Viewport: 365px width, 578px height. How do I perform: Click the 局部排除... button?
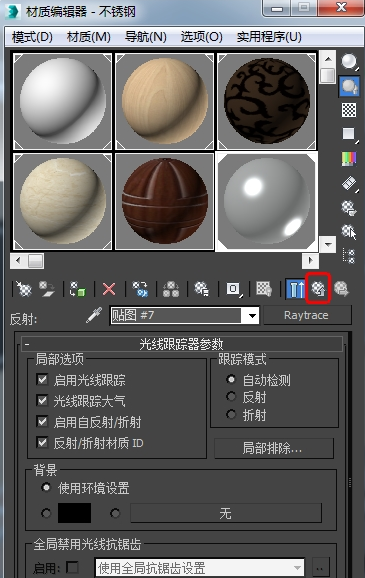coord(274,448)
